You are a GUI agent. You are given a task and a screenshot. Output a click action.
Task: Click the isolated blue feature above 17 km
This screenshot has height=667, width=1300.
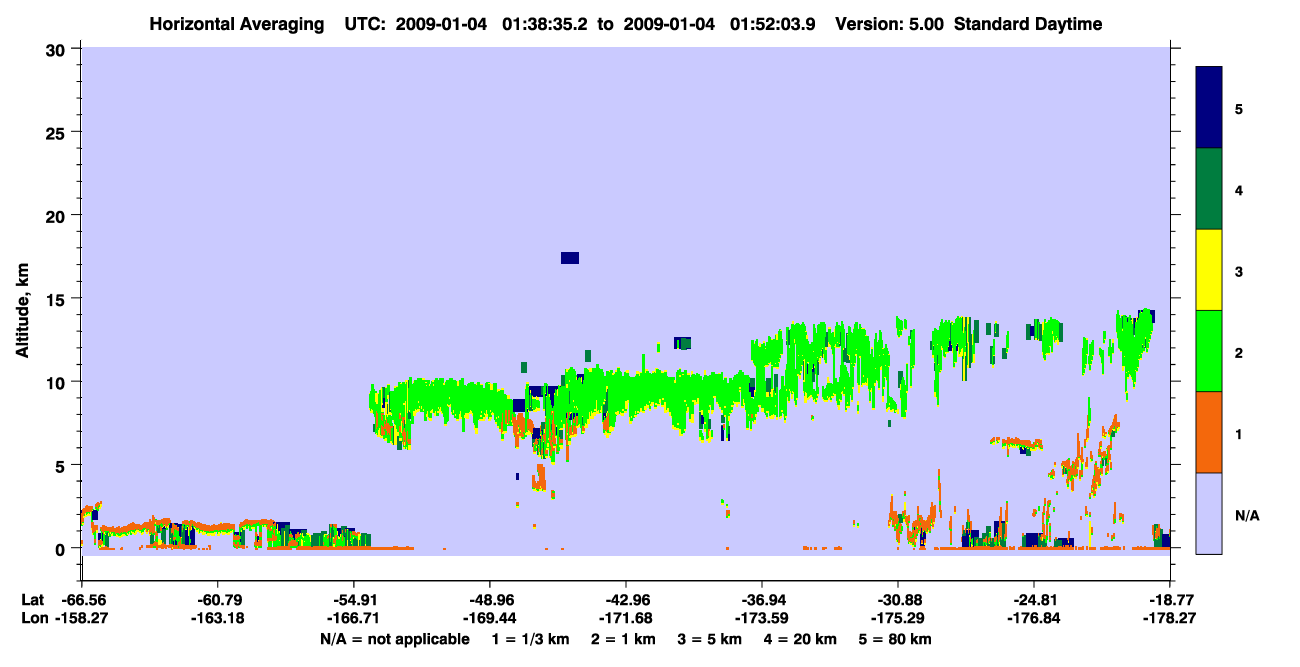(570, 258)
